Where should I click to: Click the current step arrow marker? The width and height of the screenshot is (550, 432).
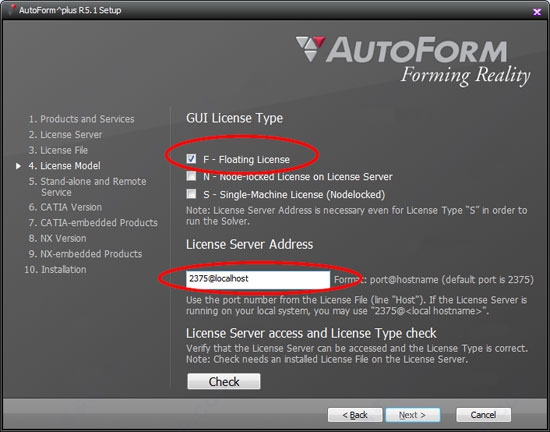coord(18,166)
